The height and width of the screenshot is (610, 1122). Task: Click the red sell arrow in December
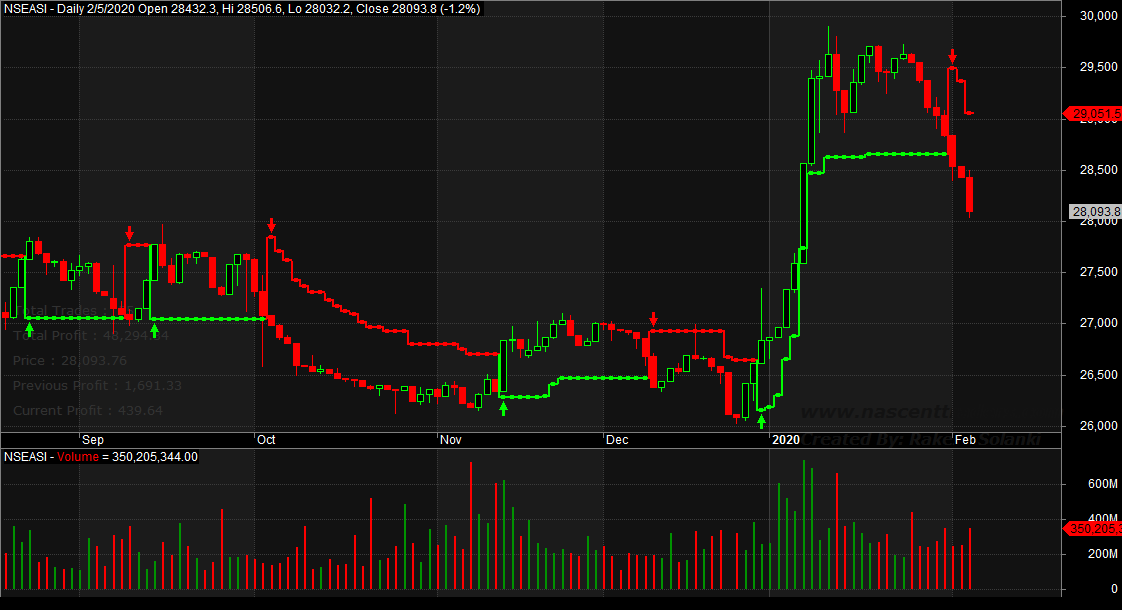(653, 319)
